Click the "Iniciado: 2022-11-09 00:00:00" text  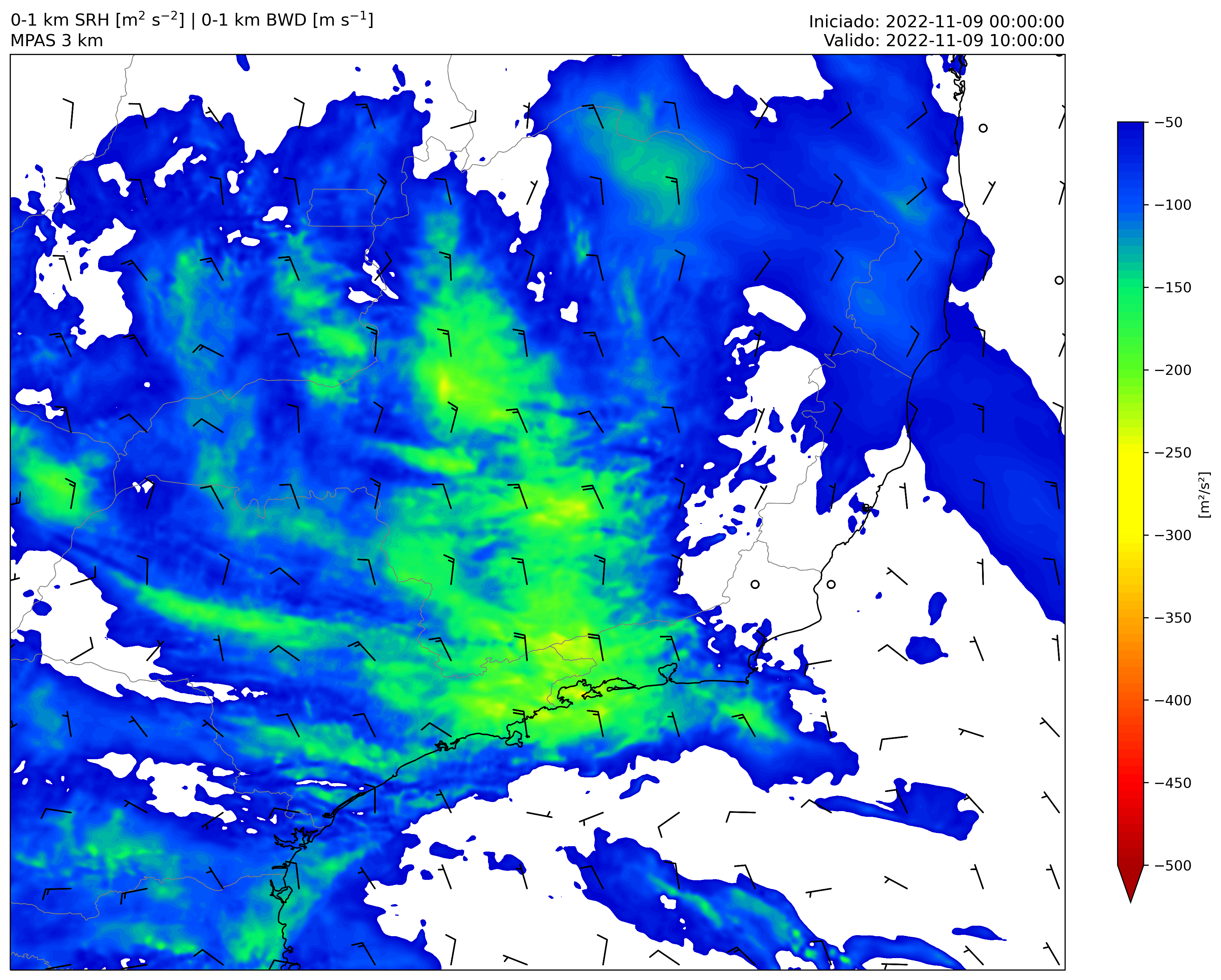click(936, 22)
